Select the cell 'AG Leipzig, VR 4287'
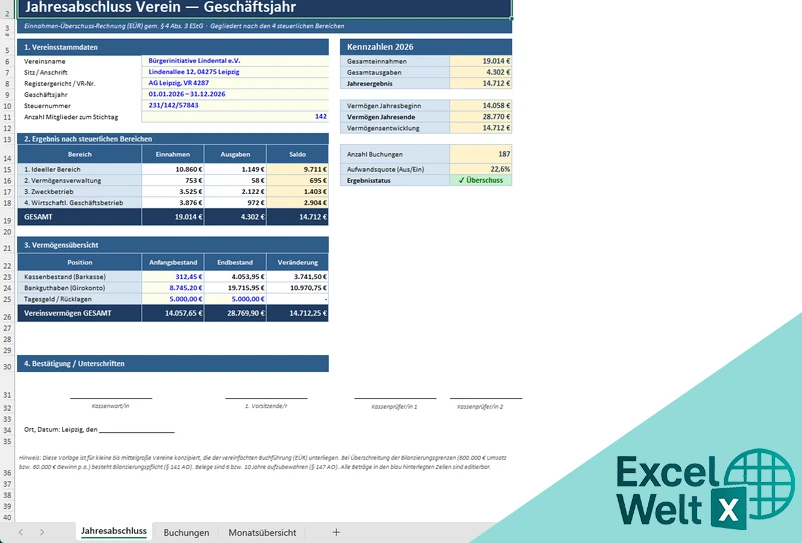The height and width of the screenshot is (543, 802). [x=235, y=83]
